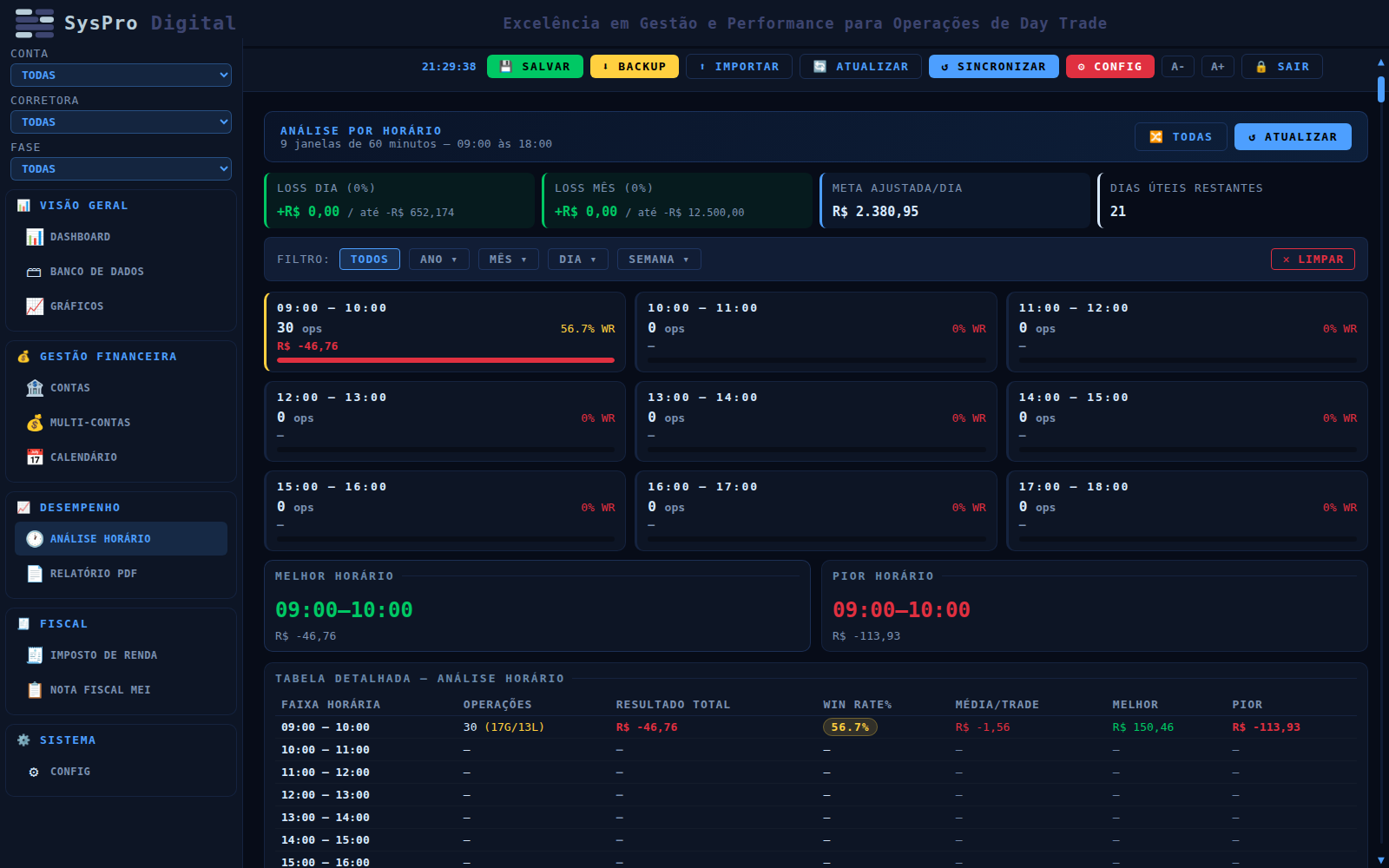Click the Contas bank icon
This screenshot has height=868, width=1389.
click(35, 388)
